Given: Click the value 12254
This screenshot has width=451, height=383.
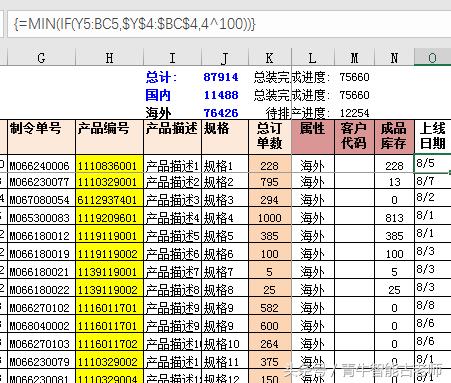Looking at the screenshot, I should (x=354, y=113).
